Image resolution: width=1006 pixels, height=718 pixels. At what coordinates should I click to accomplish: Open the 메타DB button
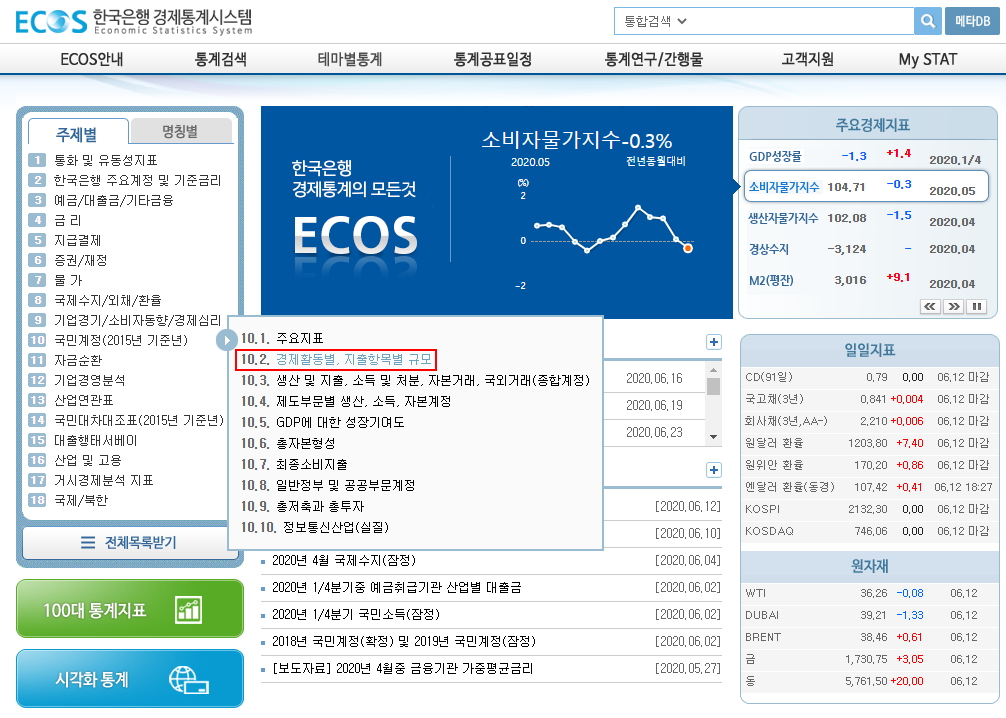pyautogui.click(x=972, y=21)
